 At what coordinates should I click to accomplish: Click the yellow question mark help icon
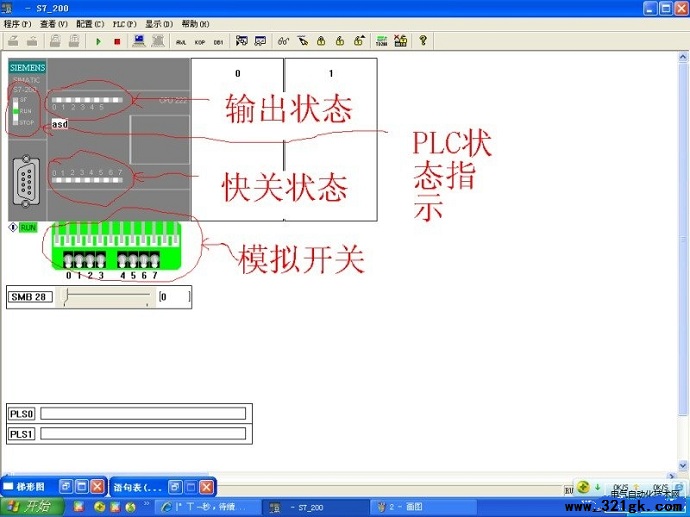(x=423, y=41)
